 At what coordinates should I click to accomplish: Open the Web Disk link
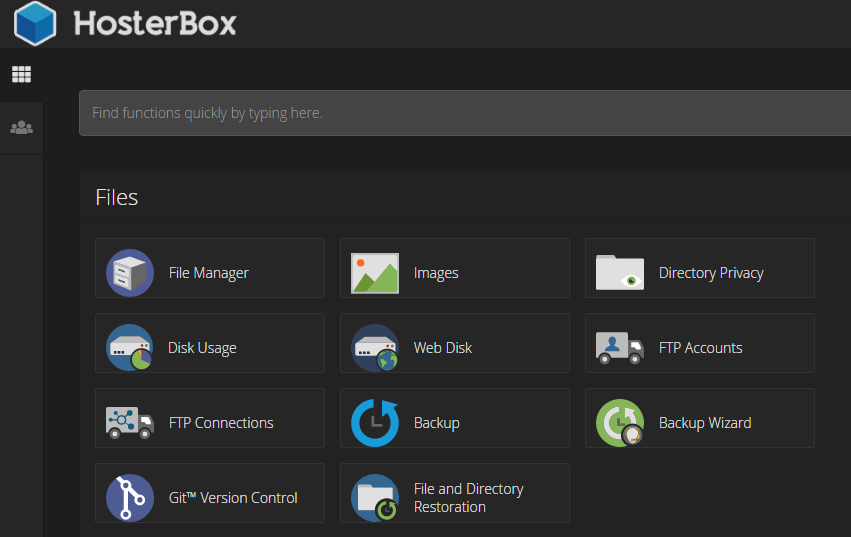443,348
